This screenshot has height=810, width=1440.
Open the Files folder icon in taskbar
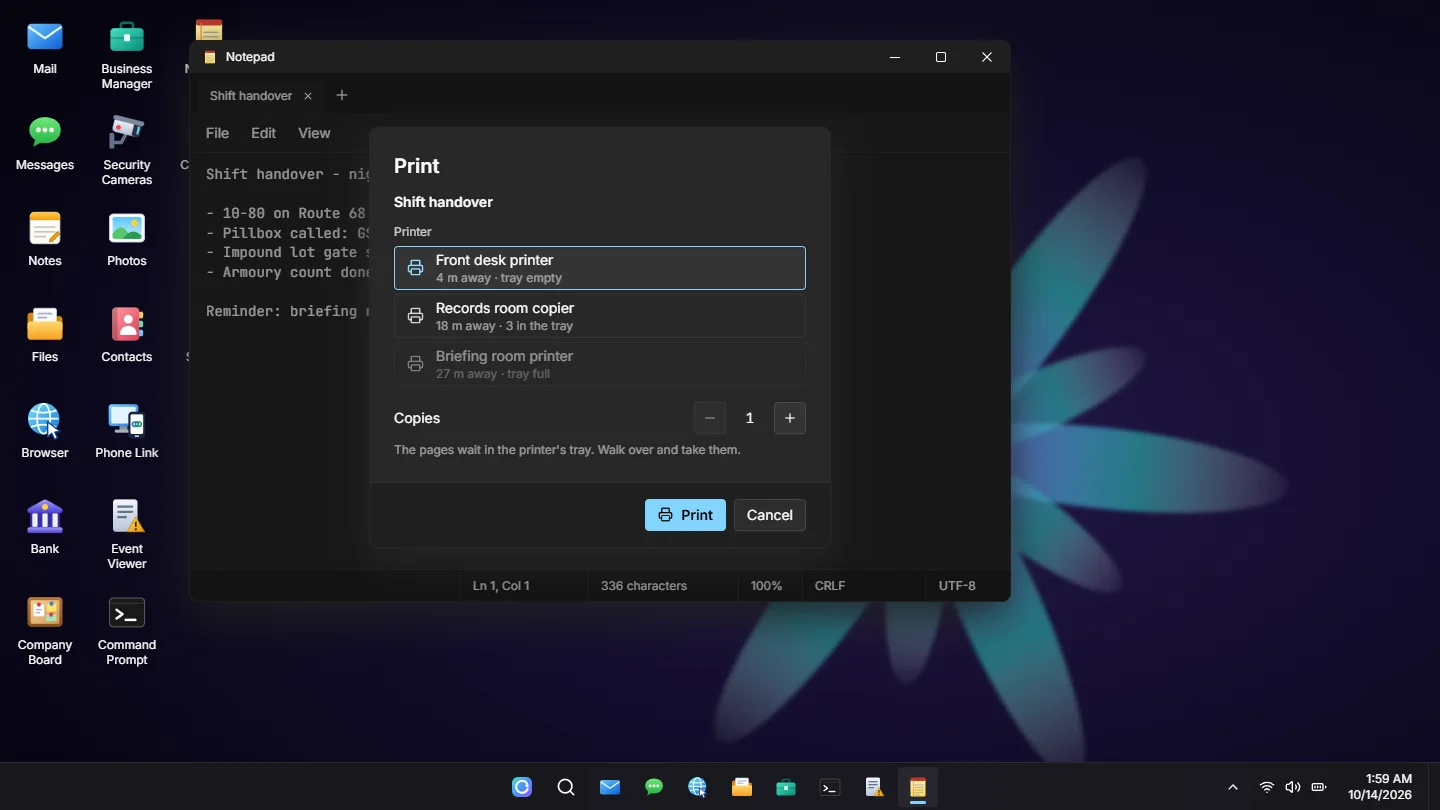pos(742,787)
